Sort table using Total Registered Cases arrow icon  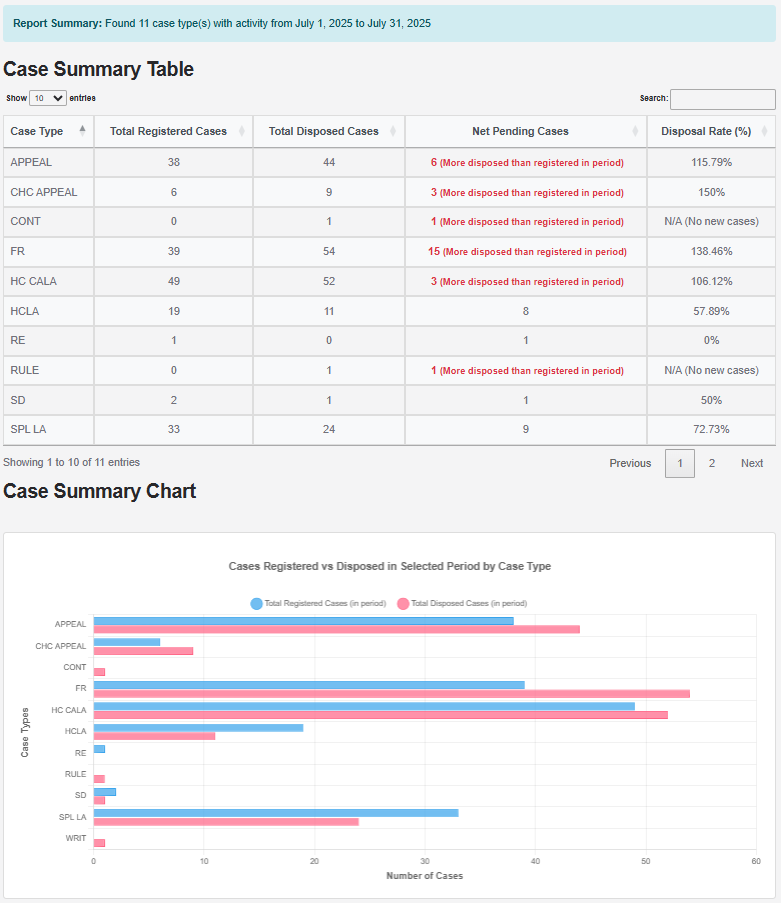point(240,131)
